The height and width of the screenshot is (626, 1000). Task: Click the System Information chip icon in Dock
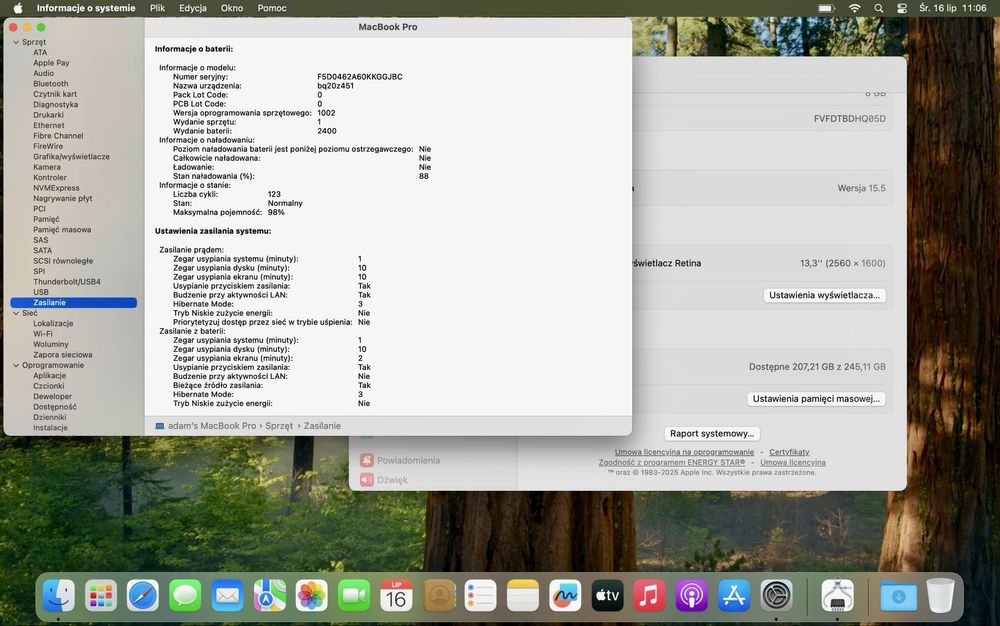point(837,596)
